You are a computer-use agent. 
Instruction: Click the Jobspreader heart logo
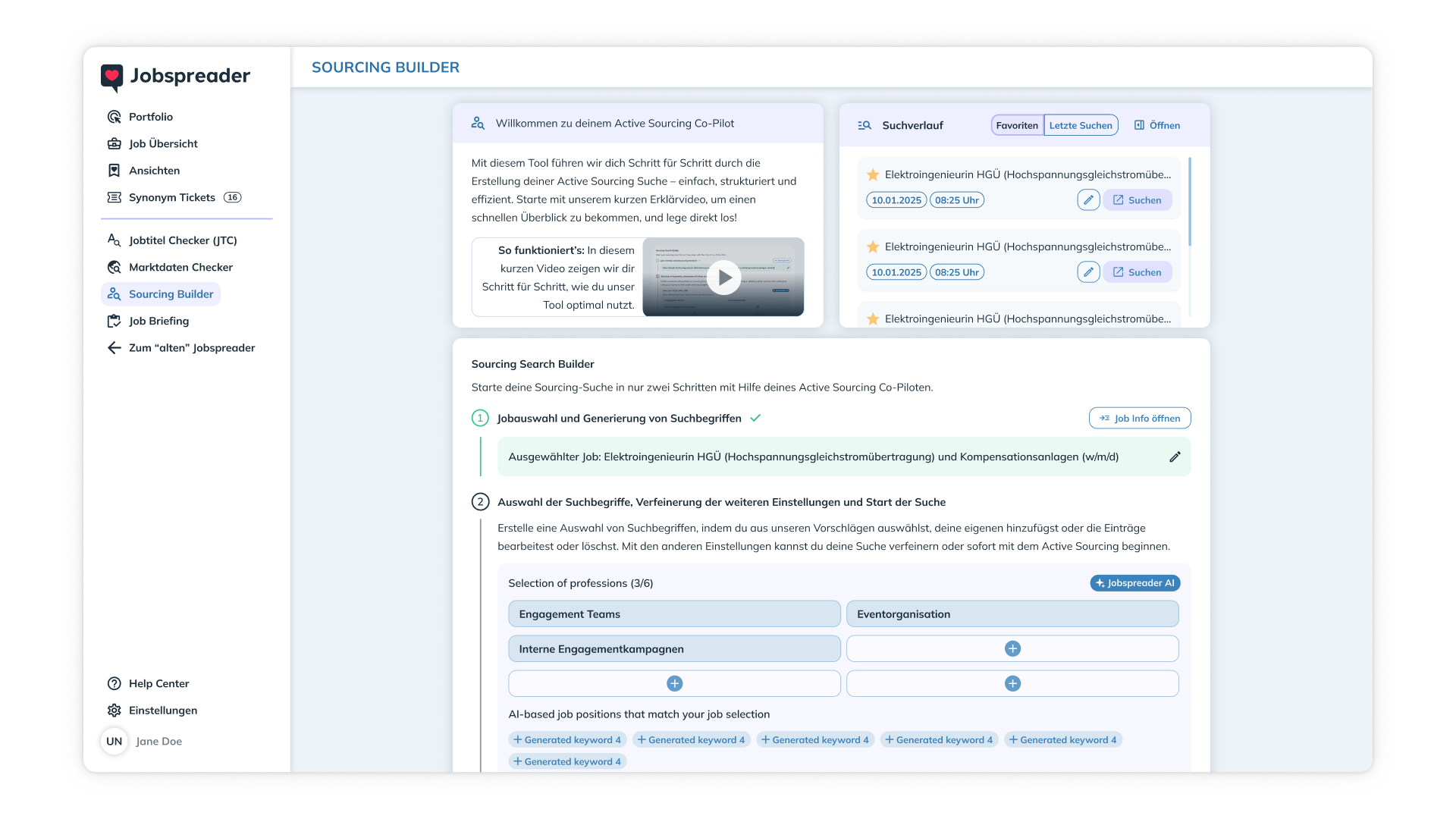(111, 77)
